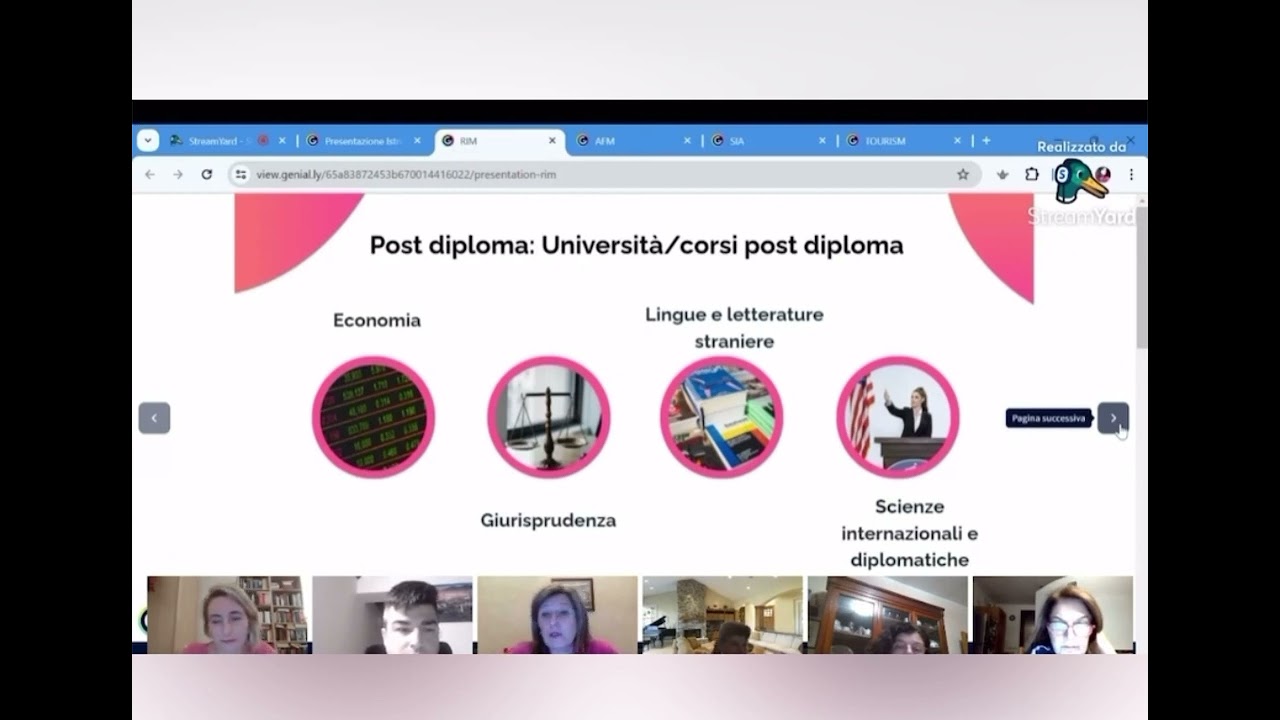Switch to the Presentazione tab
This screenshot has width=1280, height=720.
(x=363, y=141)
